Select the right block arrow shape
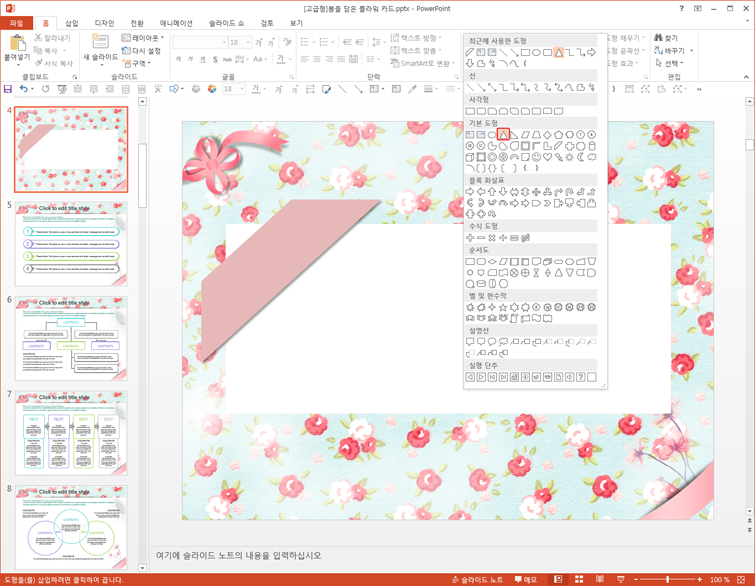Image resolution: width=755 pixels, height=586 pixels. click(470, 192)
